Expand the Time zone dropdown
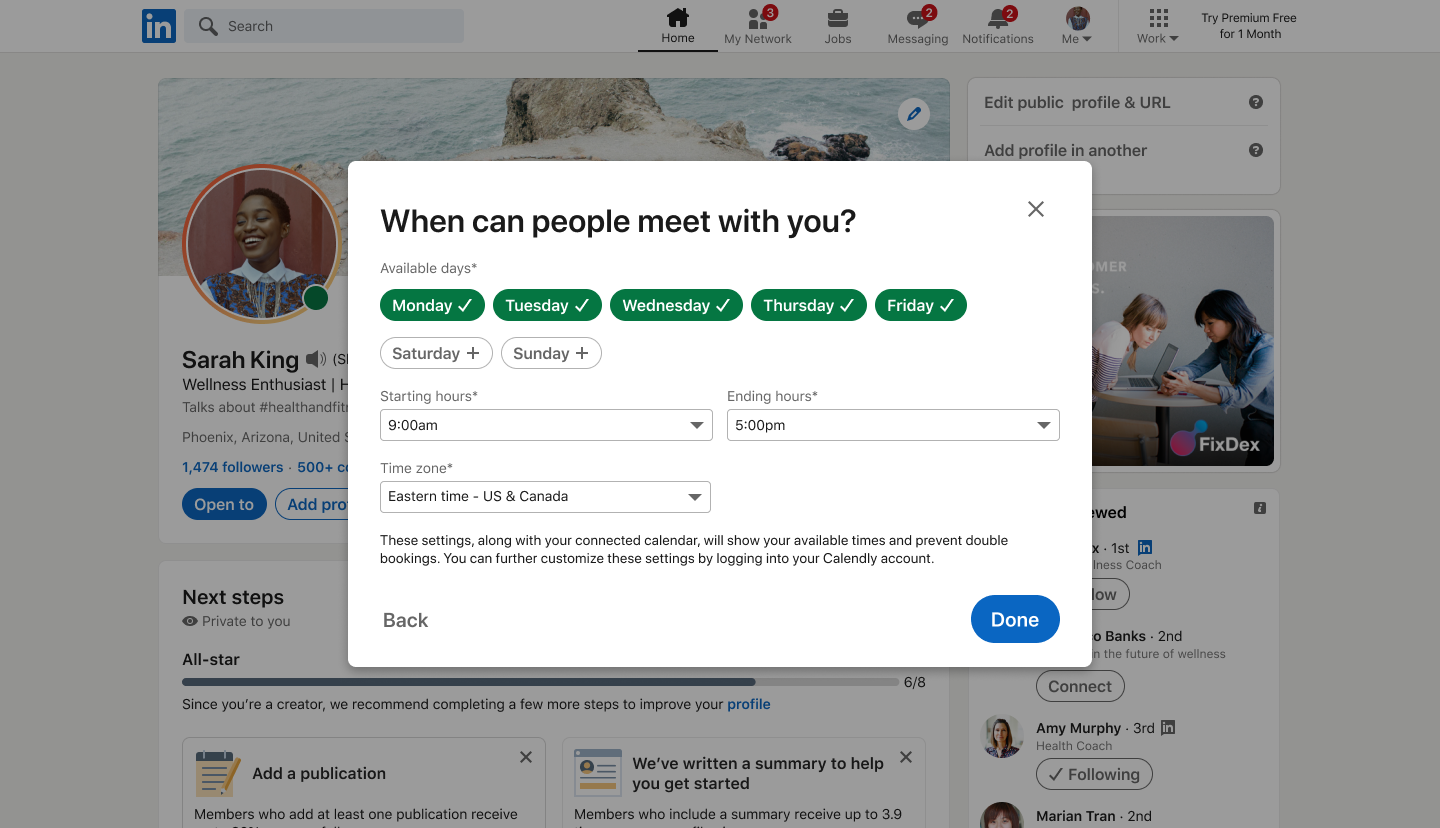 pyautogui.click(x=545, y=497)
